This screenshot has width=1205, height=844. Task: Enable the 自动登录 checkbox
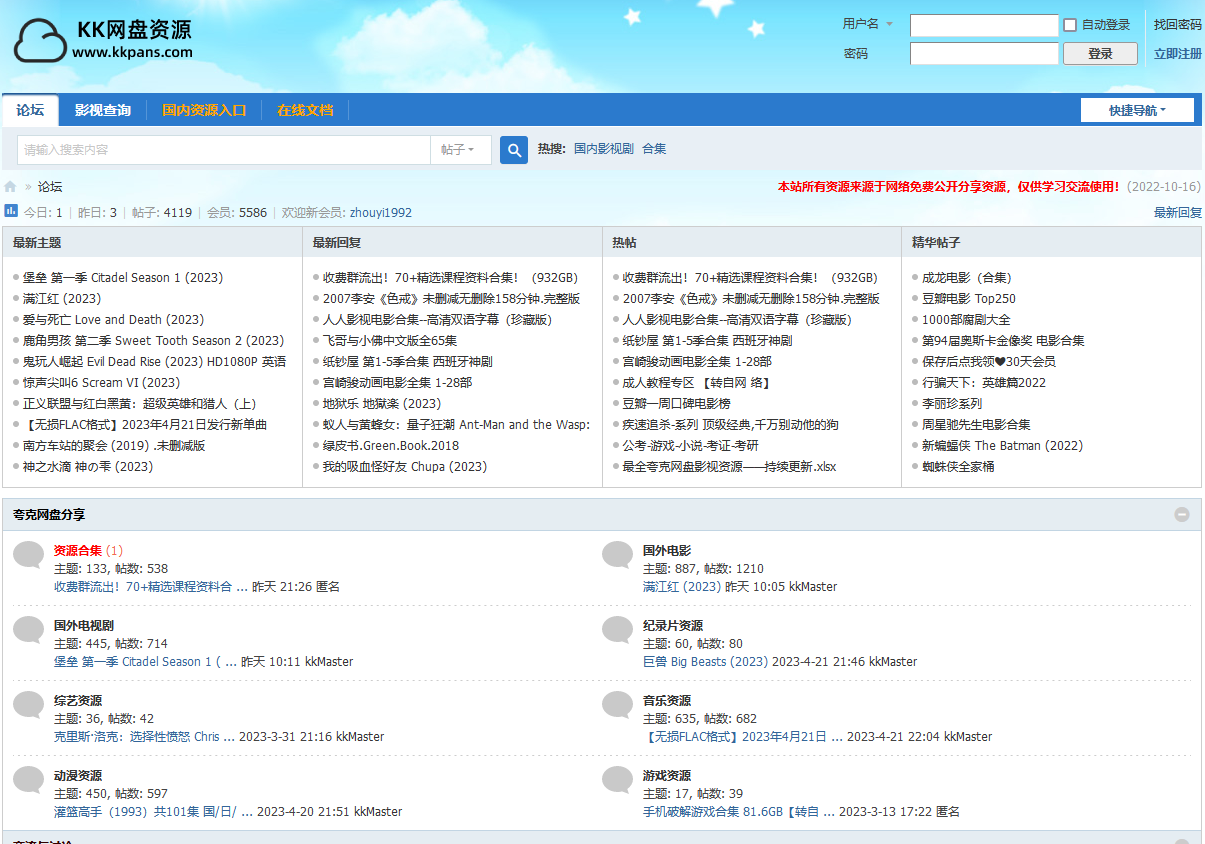click(1070, 25)
